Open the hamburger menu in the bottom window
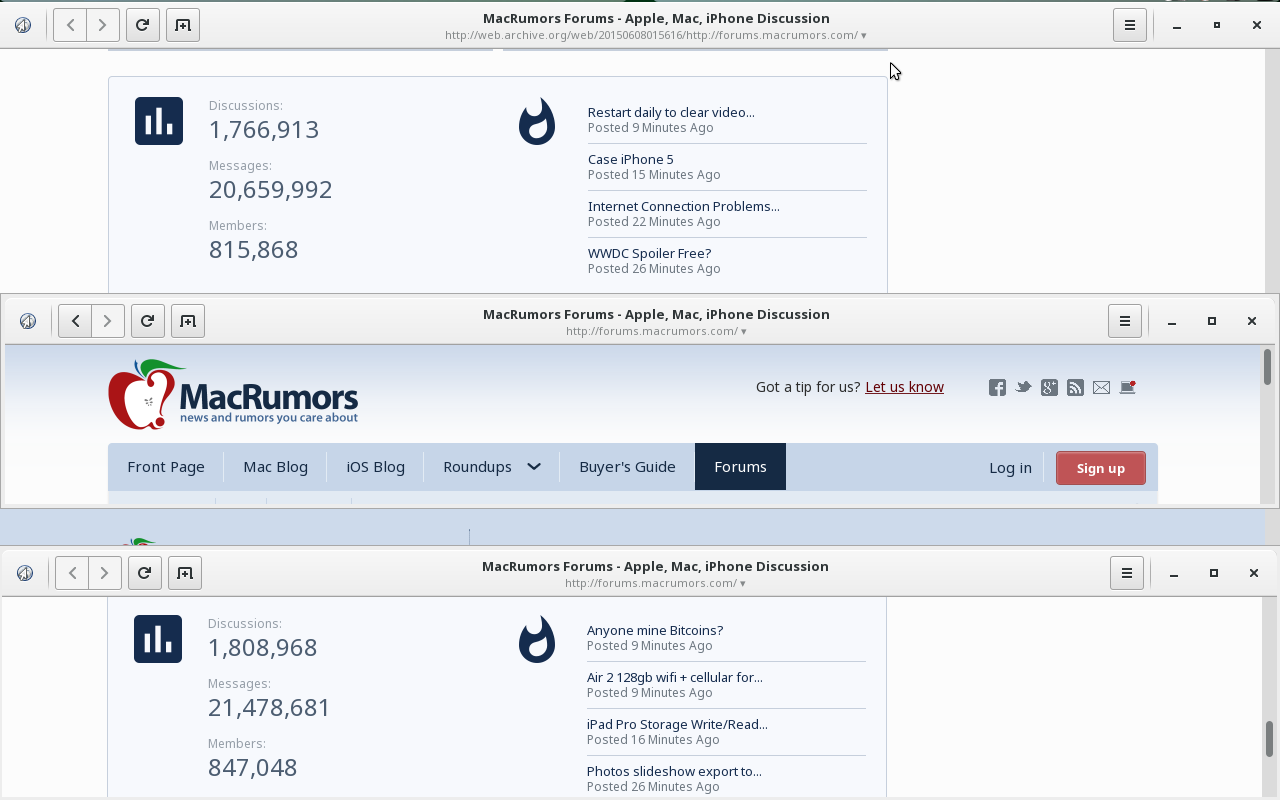Image resolution: width=1280 pixels, height=800 pixels. 1127,573
